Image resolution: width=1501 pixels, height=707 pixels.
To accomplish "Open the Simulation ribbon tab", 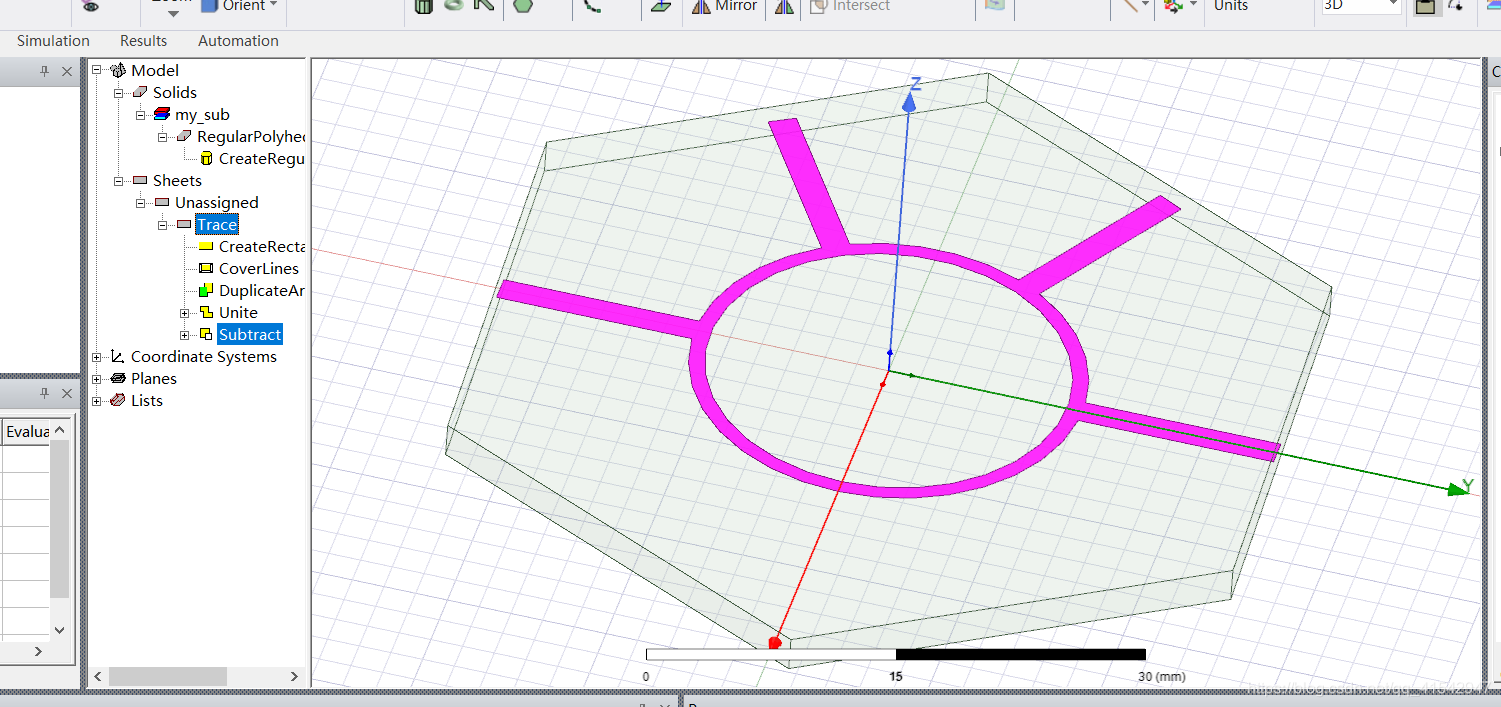I will pos(53,41).
